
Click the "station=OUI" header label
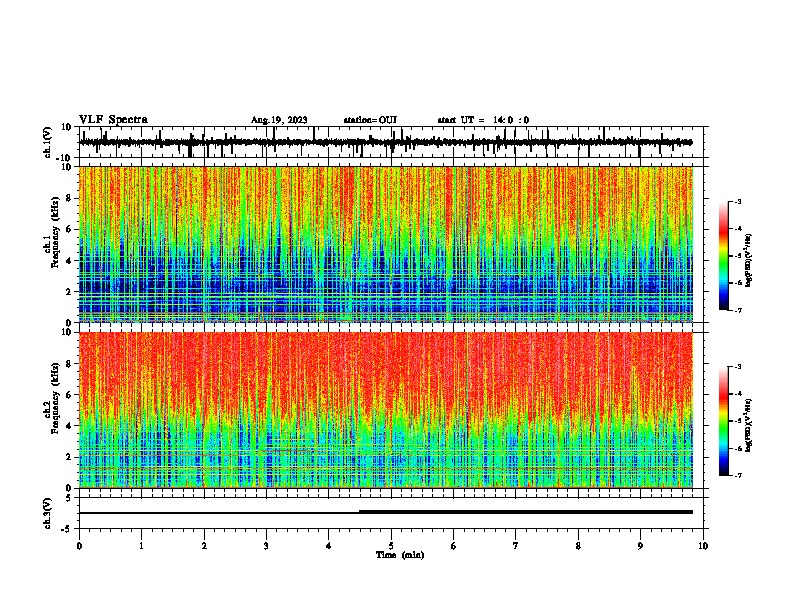pyautogui.click(x=370, y=120)
